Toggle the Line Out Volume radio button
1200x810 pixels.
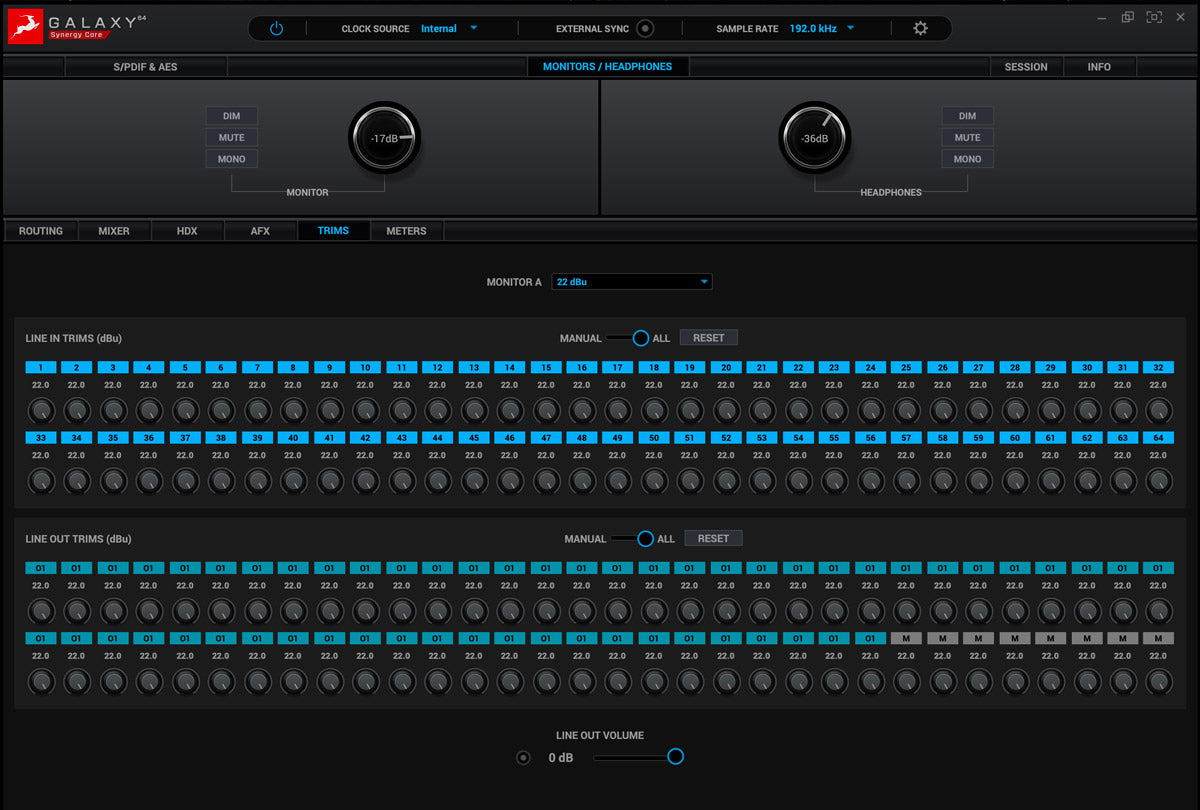pyautogui.click(x=523, y=758)
